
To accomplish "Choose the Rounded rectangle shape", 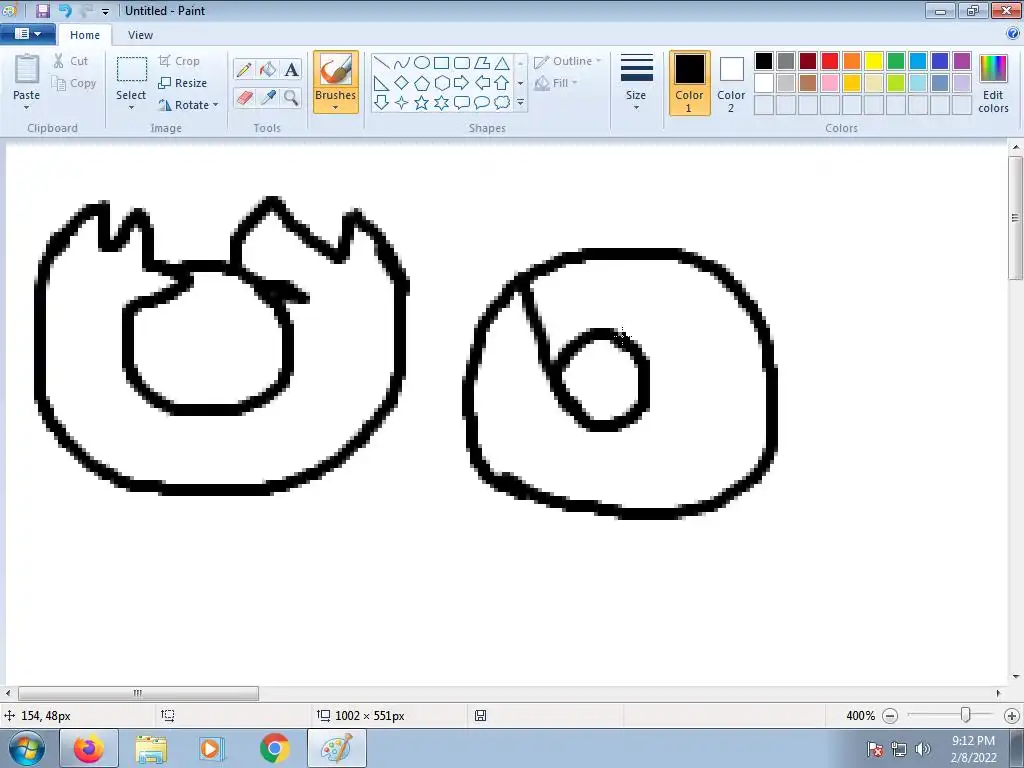I will coord(462,63).
